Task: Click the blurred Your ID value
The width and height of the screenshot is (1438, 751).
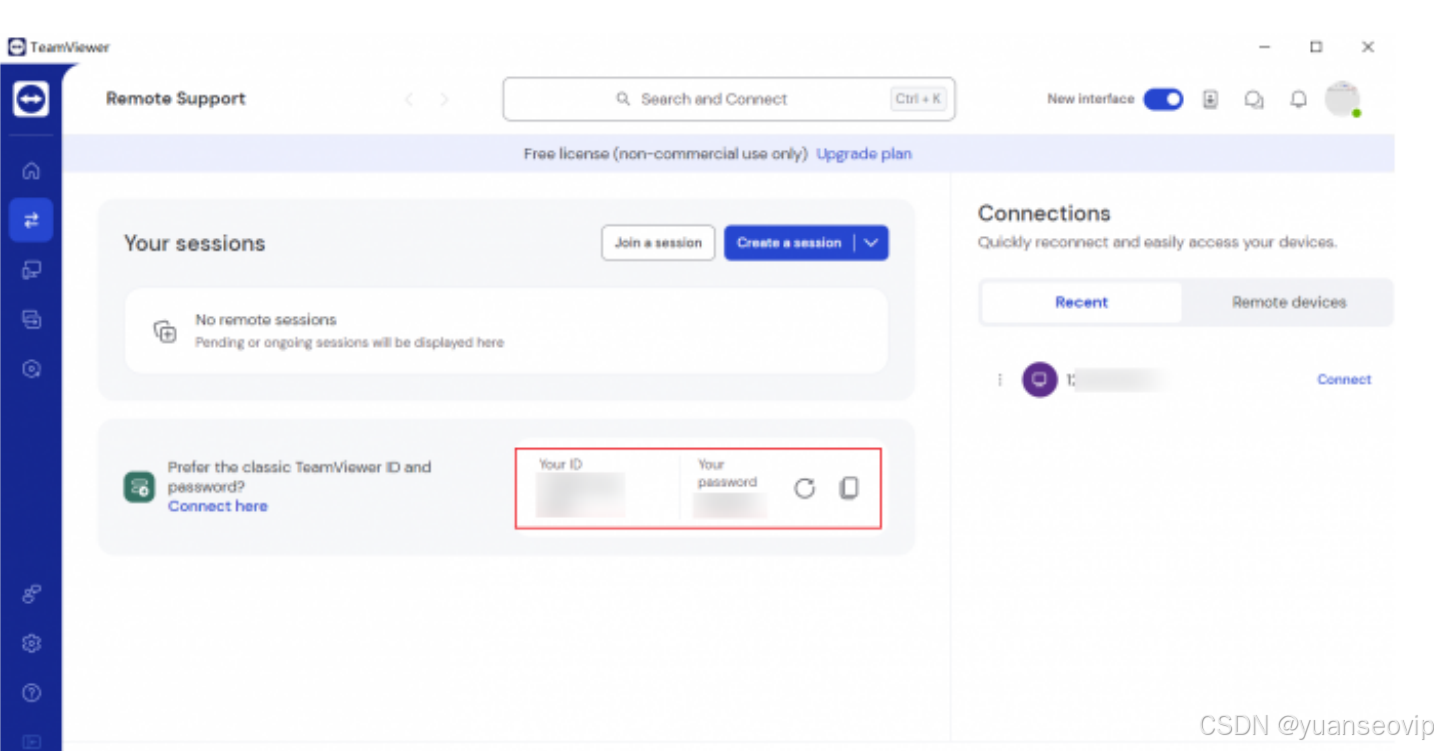Action: (580, 495)
